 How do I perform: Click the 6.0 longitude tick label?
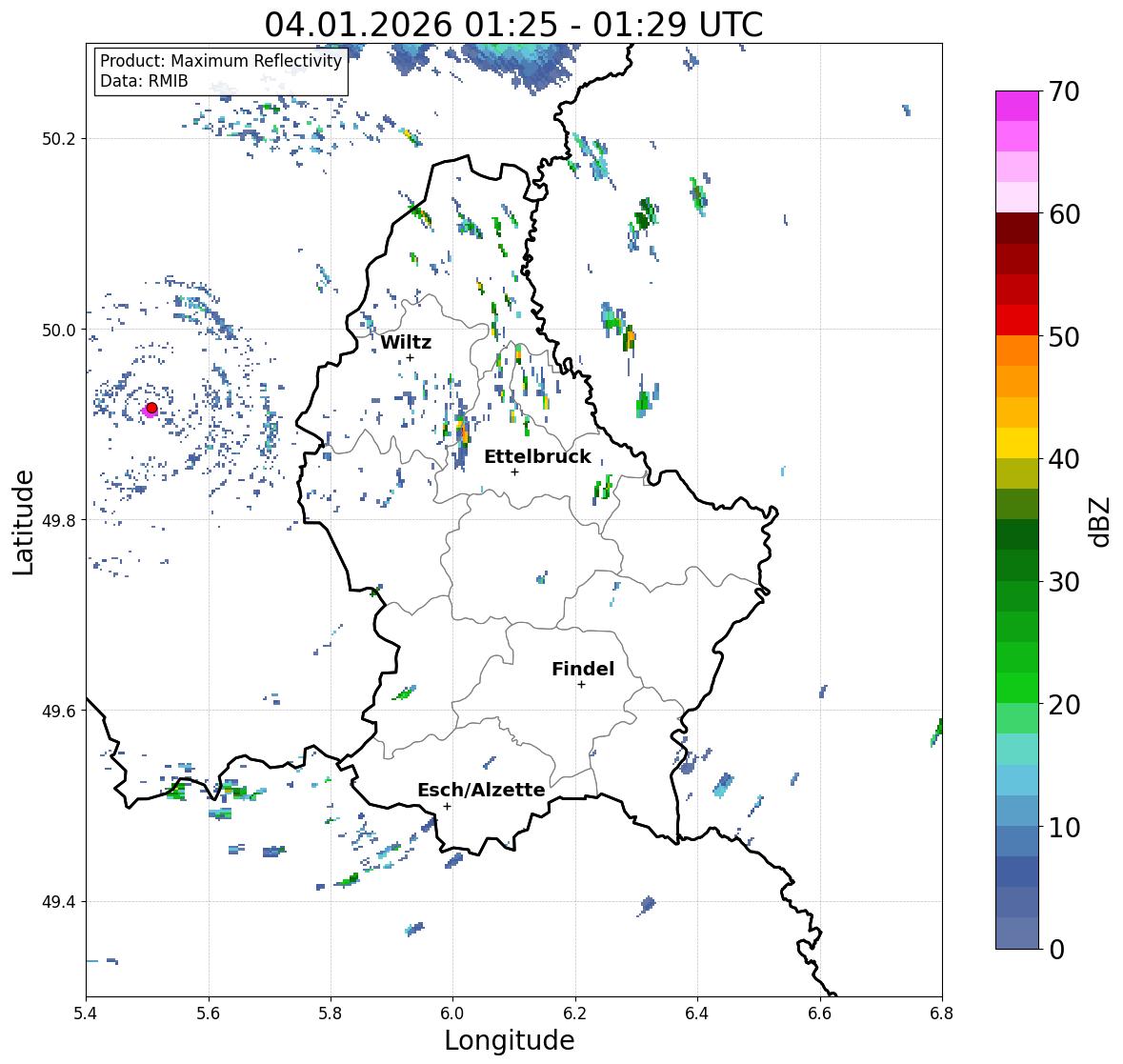click(x=452, y=1013)
